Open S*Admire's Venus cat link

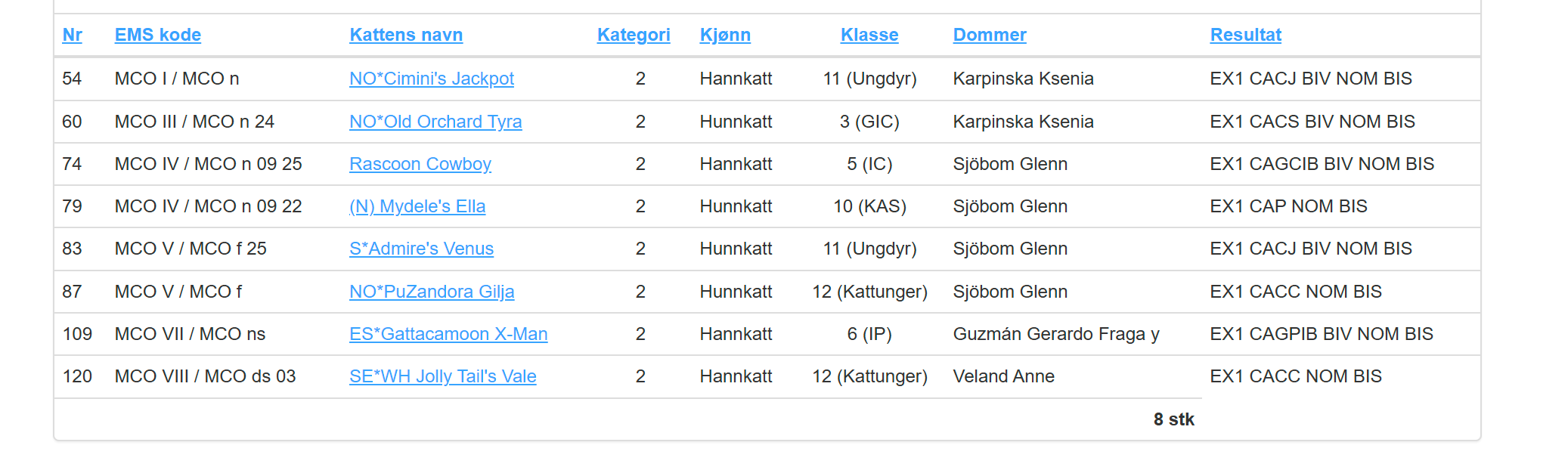tap(421, 249)
